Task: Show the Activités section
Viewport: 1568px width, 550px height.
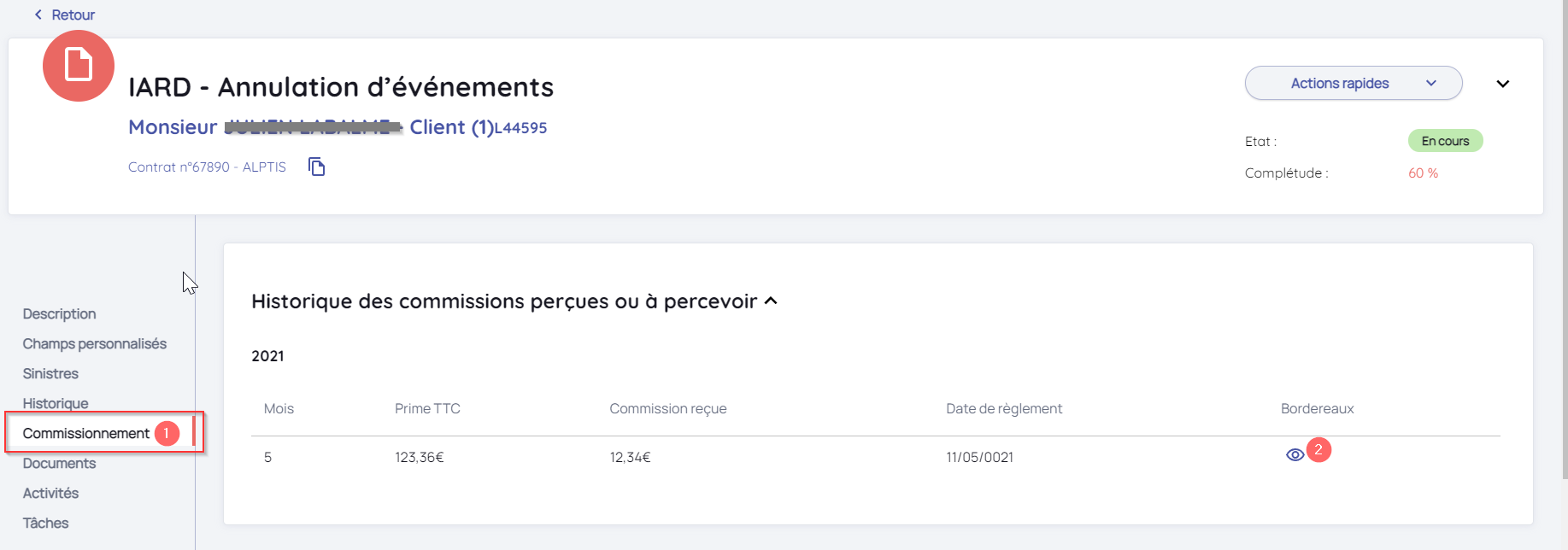Action: 51,493
